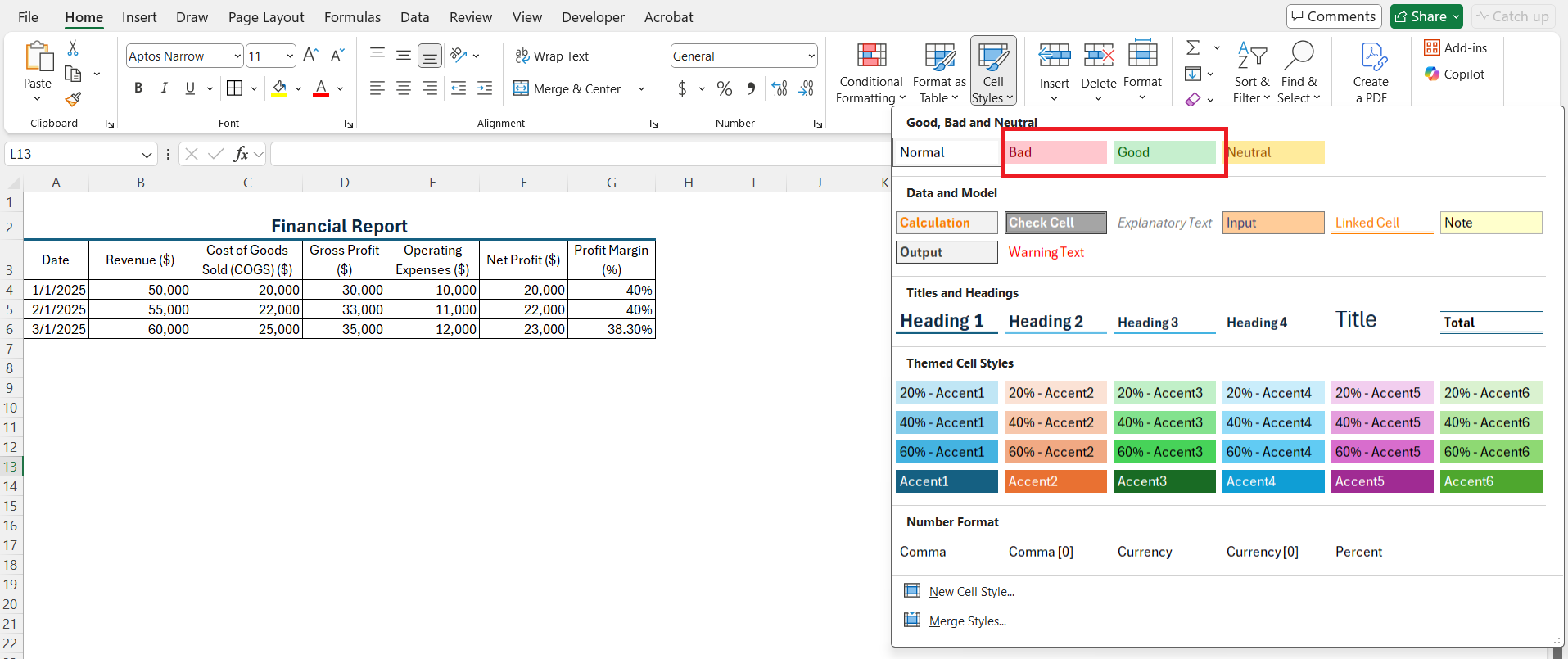Click the Copy icon in Clipboard
Image resolution: width=1568 pixels, height=659 pixels.
click(73, 74)
